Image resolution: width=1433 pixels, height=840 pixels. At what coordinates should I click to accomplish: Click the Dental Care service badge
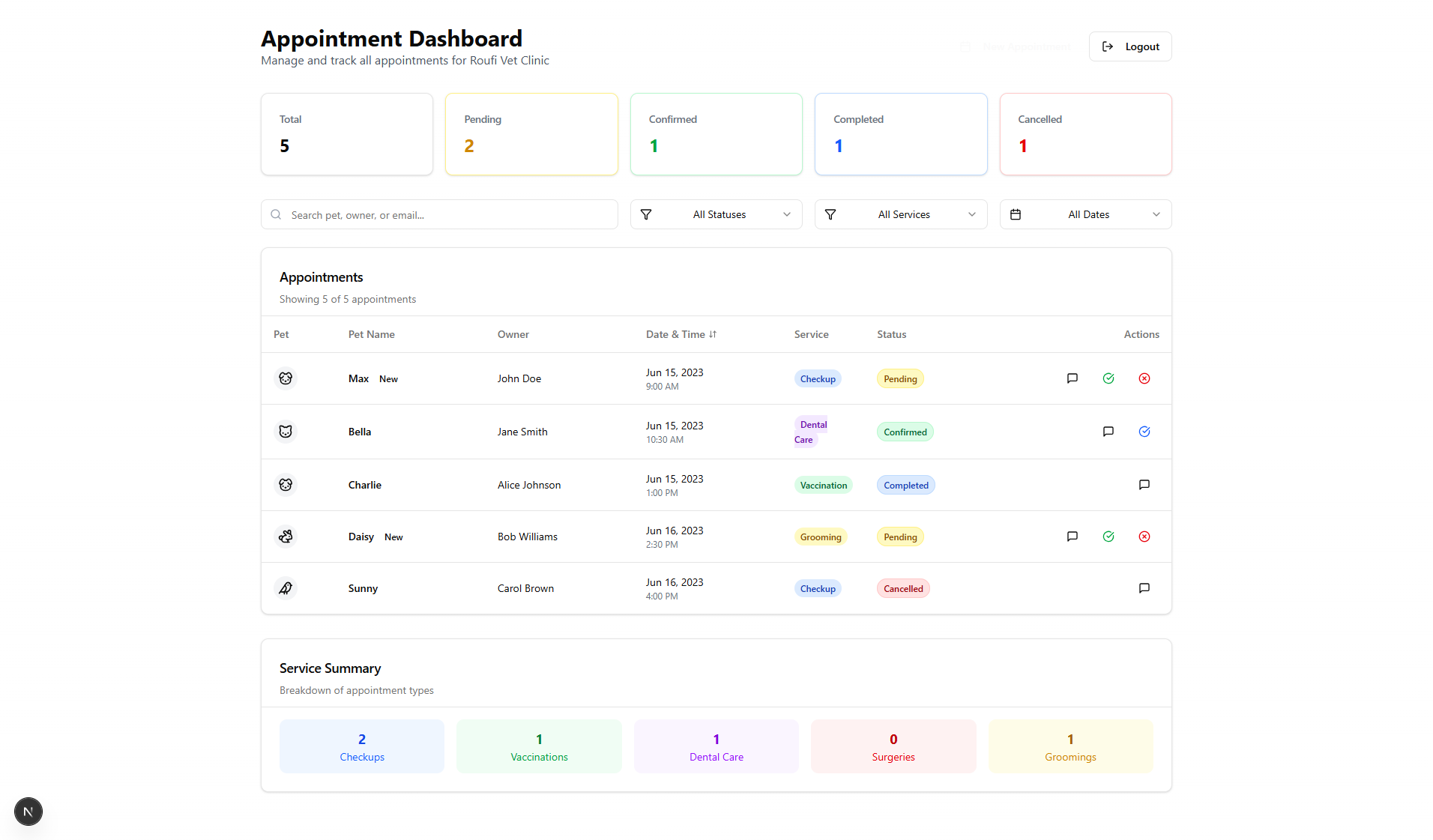point(811,432)
